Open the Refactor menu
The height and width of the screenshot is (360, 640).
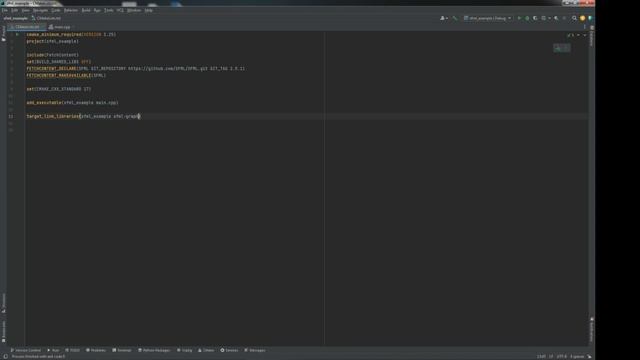tap(71, 10)
